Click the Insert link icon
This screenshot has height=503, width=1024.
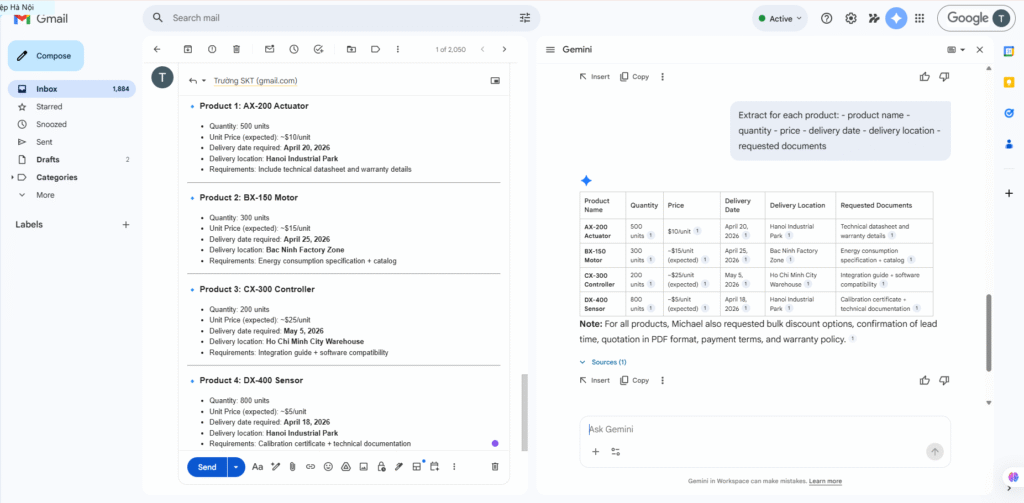(310, 467)
